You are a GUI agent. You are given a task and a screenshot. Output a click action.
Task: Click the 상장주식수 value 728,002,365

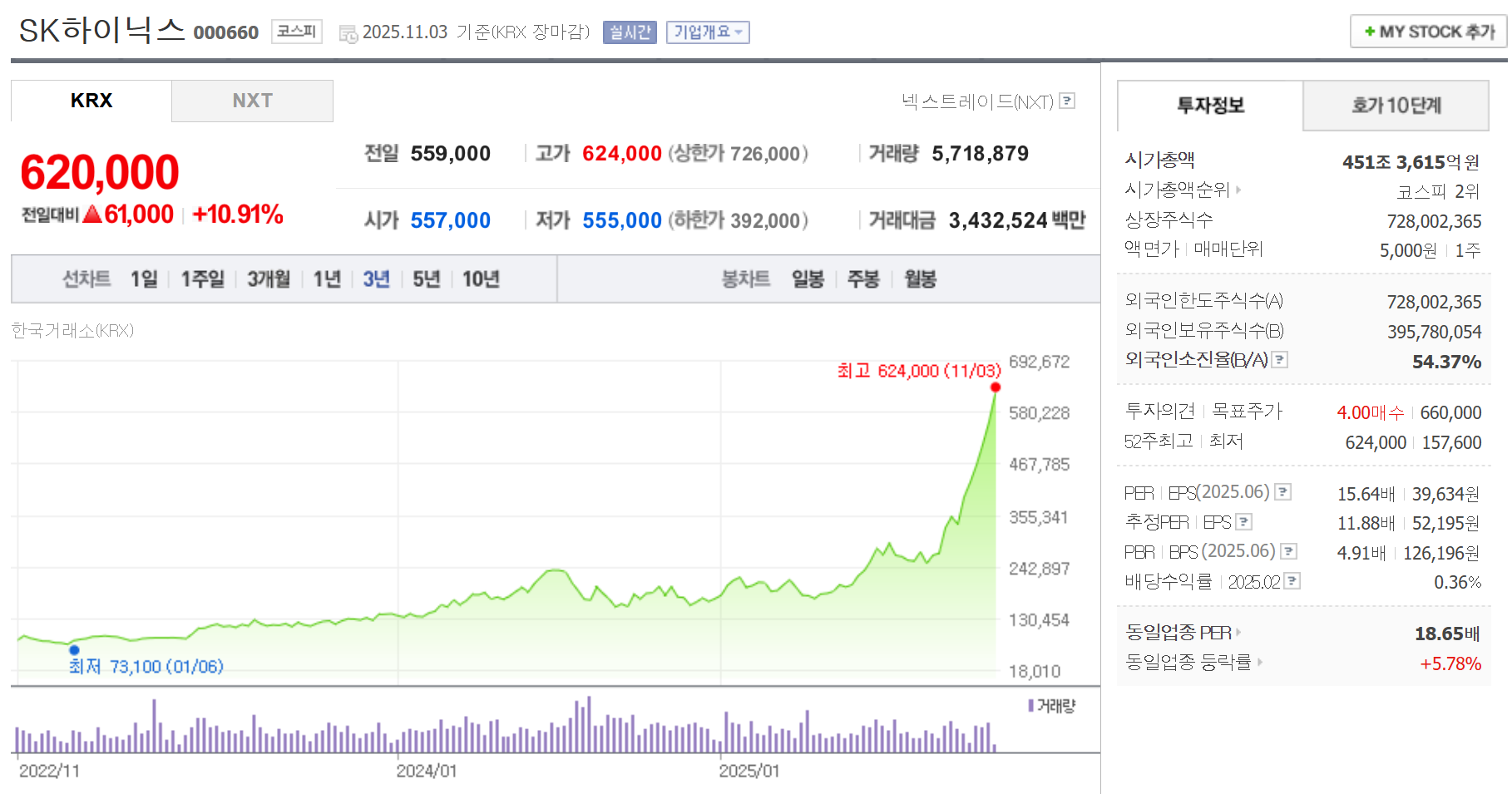(1434, 221)
